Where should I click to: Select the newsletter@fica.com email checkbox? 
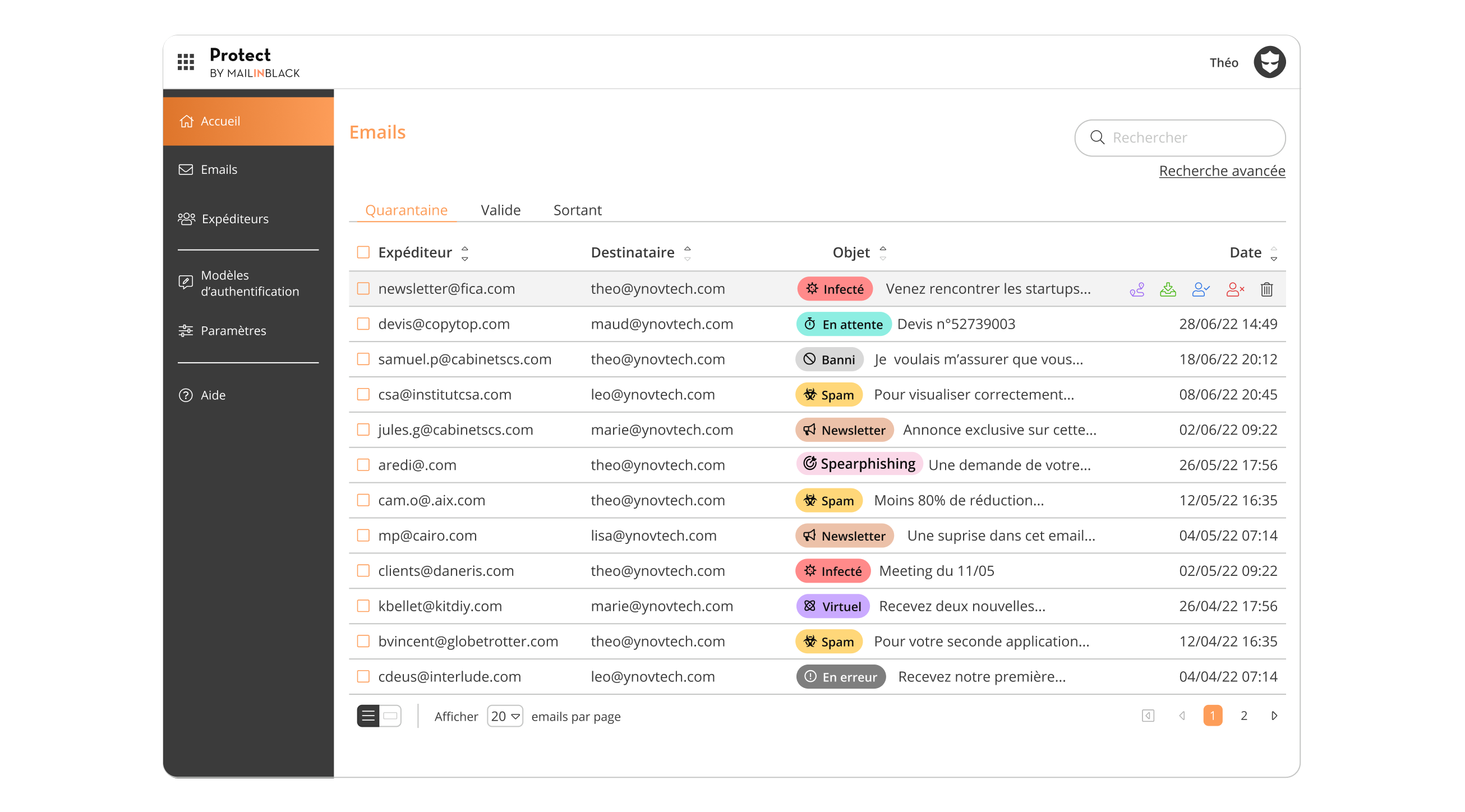[363, 288]
